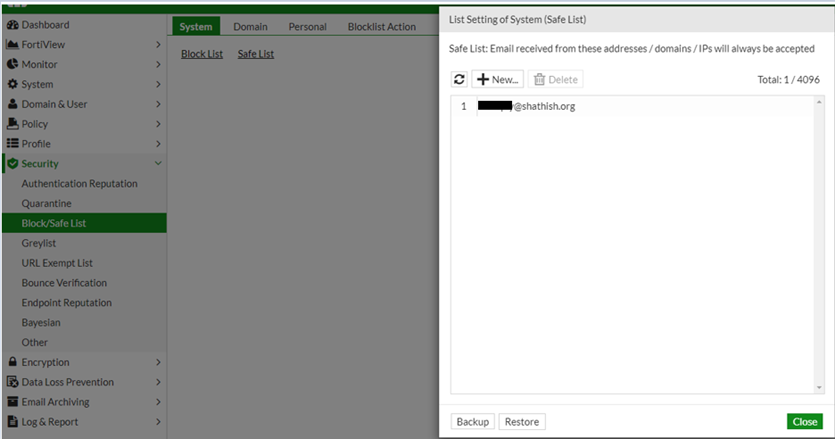
Task: Click the Security shield icon
Action: (x=13, y=164)
